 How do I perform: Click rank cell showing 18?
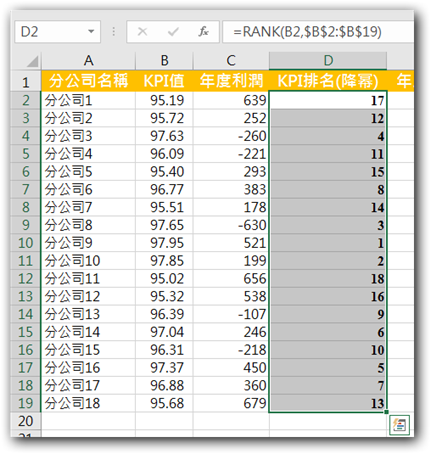point(328,278)
